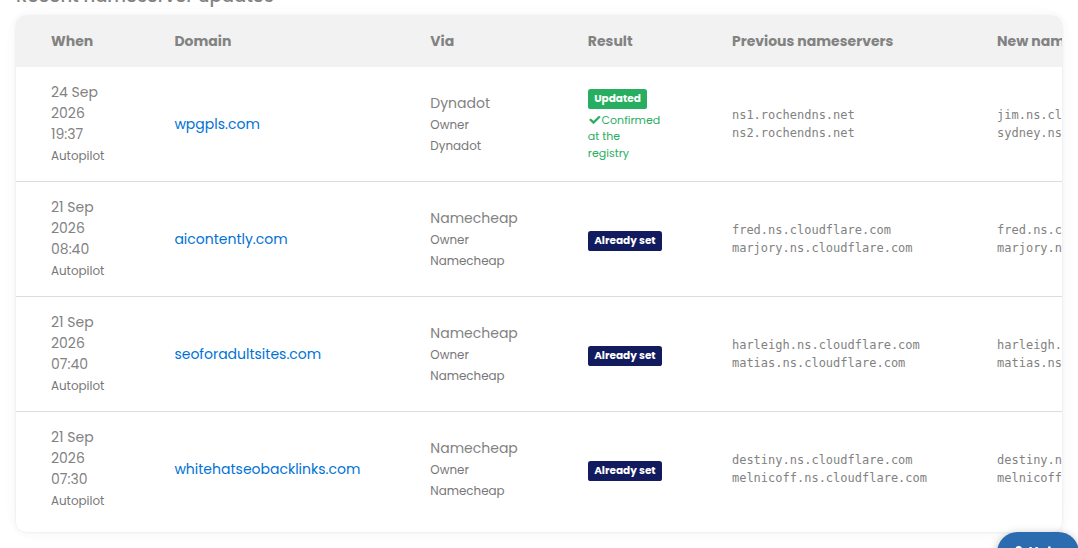Image resolution: width=1078 pixels, height=548 pixels.
Task: Click the 24 Sep date in the wpgpls.com row
Action: (74, 92)
